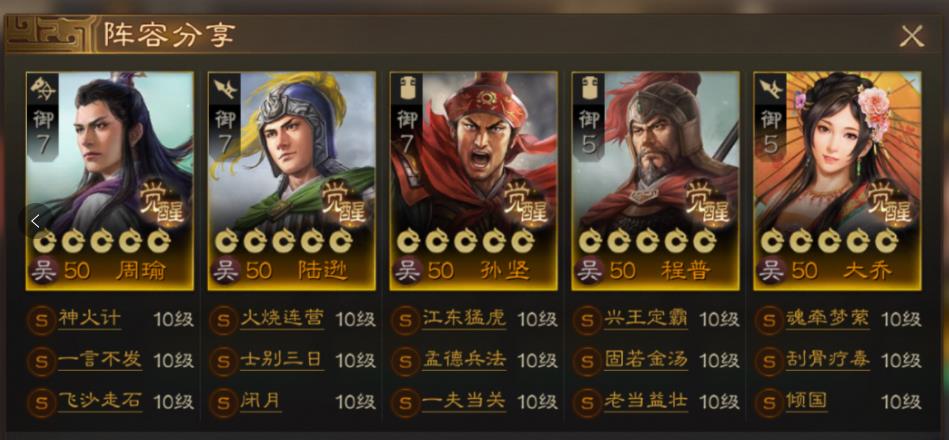Open the skill 孟德兵法

464,360
